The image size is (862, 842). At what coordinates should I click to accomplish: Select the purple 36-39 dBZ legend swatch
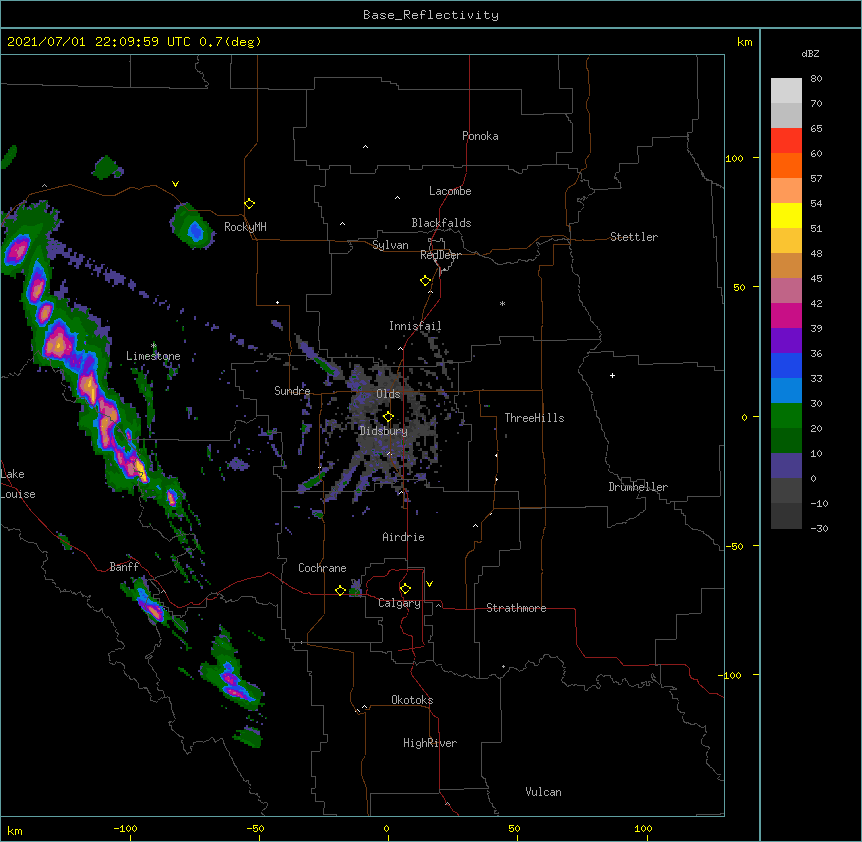[786, 340]
